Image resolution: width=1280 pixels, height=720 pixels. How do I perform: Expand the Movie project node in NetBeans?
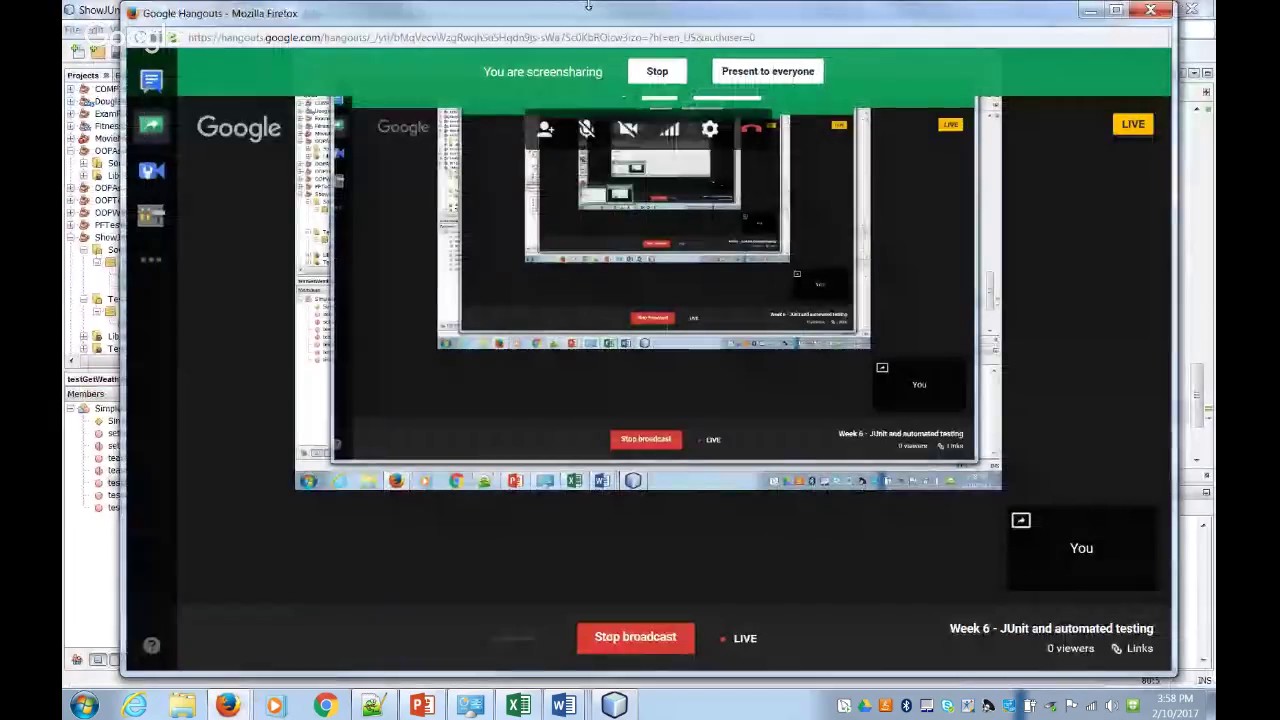coord(71,138)
